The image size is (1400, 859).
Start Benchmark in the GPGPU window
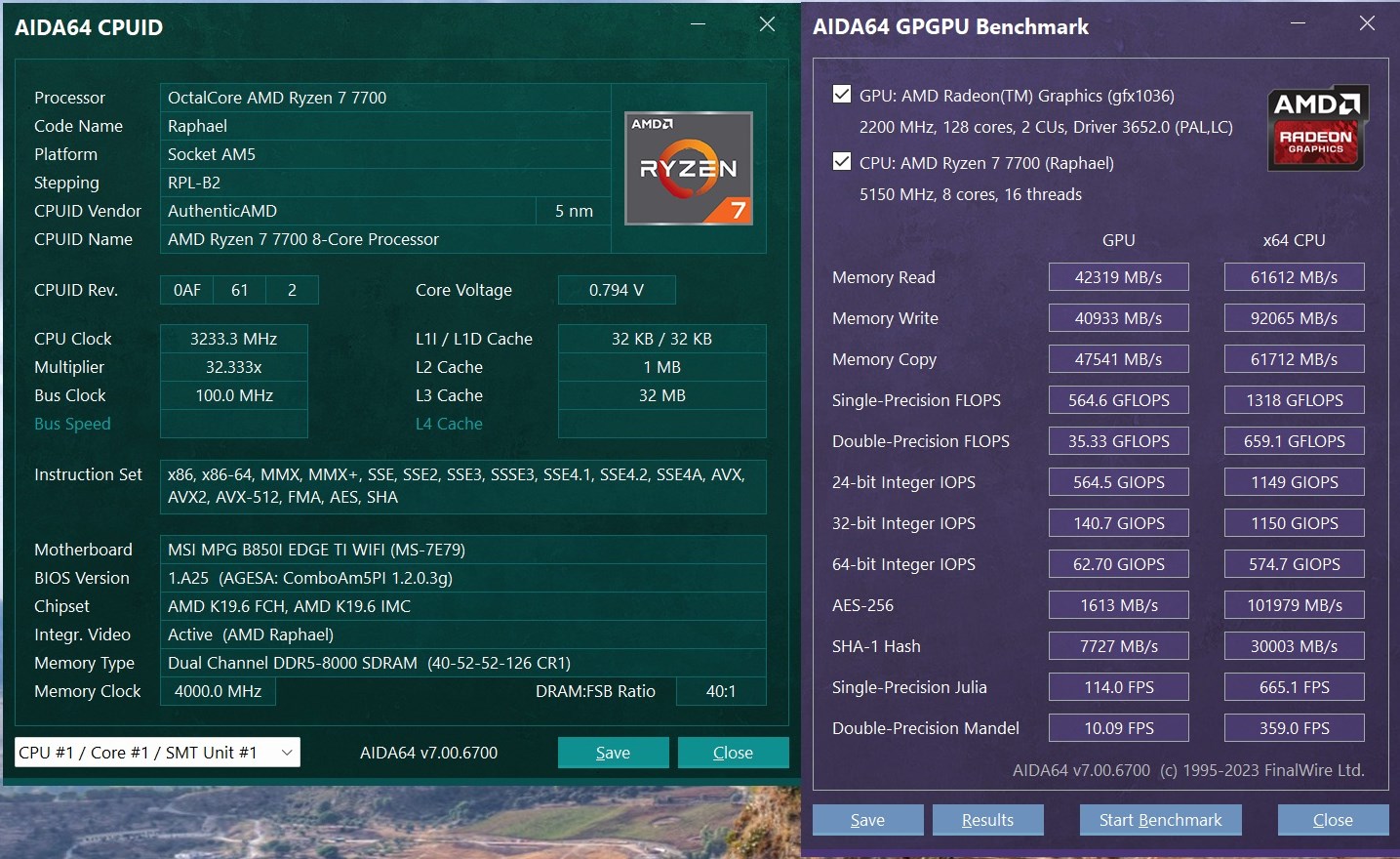1160,820
